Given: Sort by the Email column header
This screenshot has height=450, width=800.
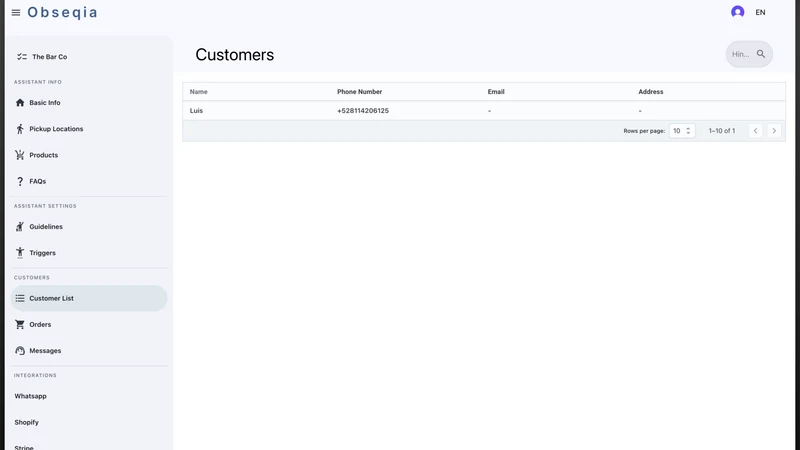Looking at the screenshot, I should [x=496, y=92].
